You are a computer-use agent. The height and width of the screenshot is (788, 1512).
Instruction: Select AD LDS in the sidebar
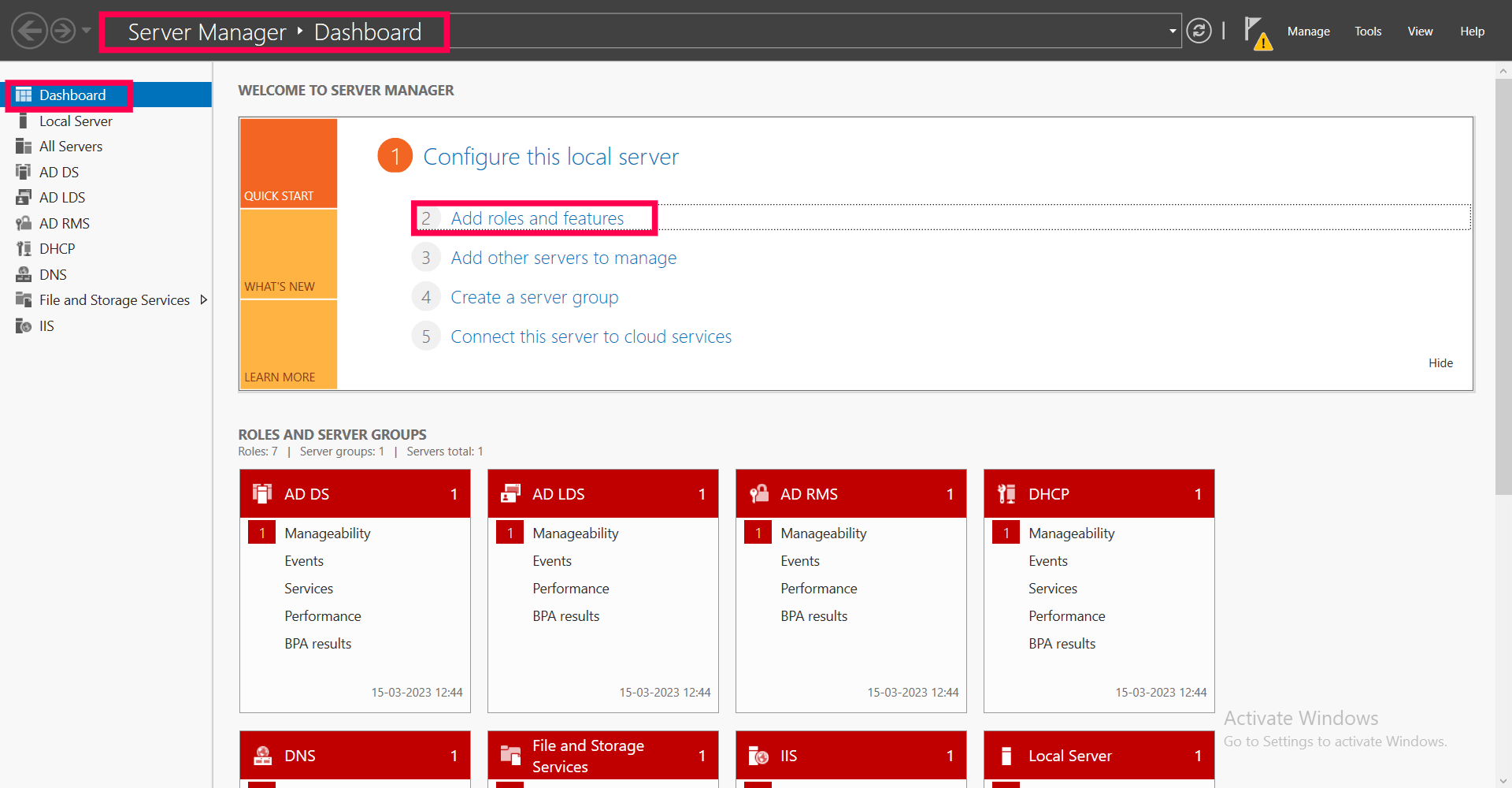61,197
